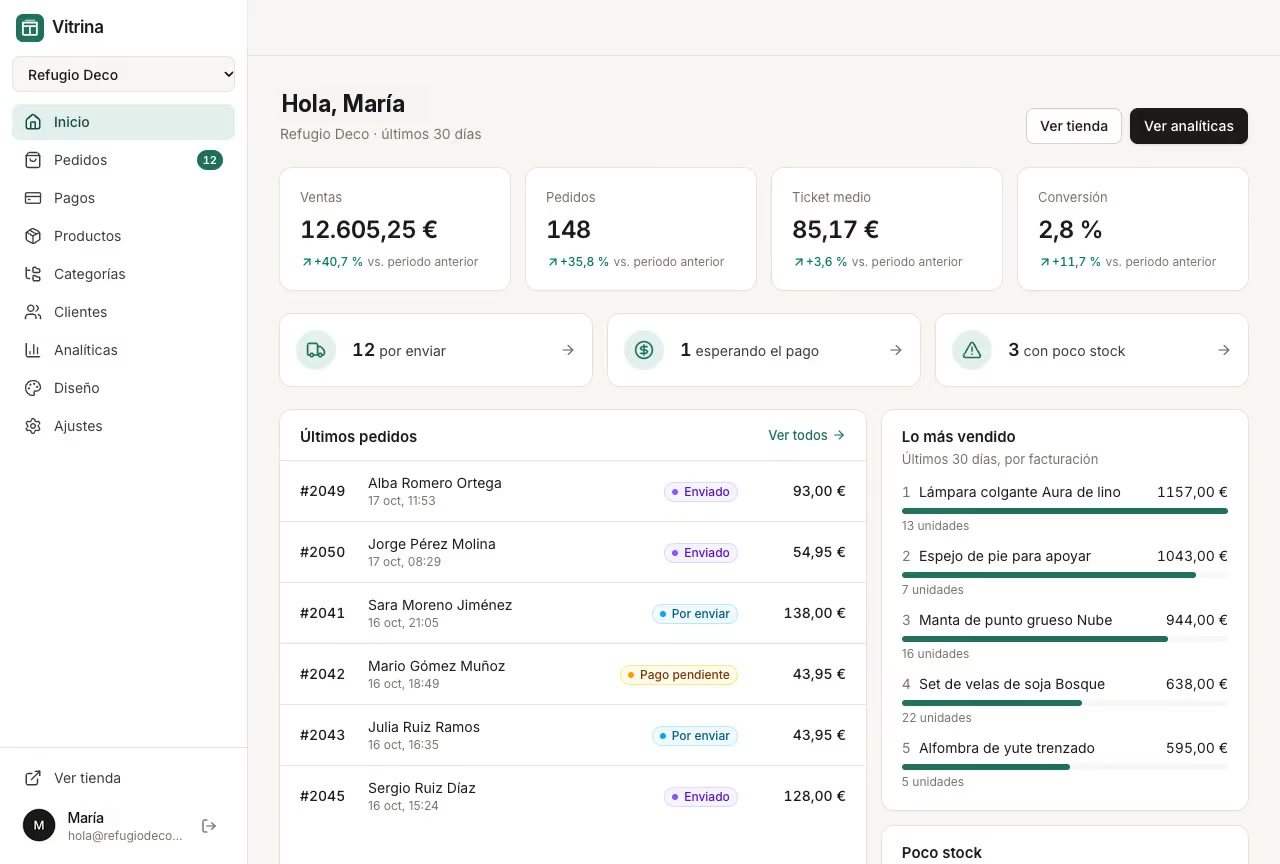Viewport: 1280px width, 864px height.
Task: Click the Productos box icon
Action: [x=33, y=236]
